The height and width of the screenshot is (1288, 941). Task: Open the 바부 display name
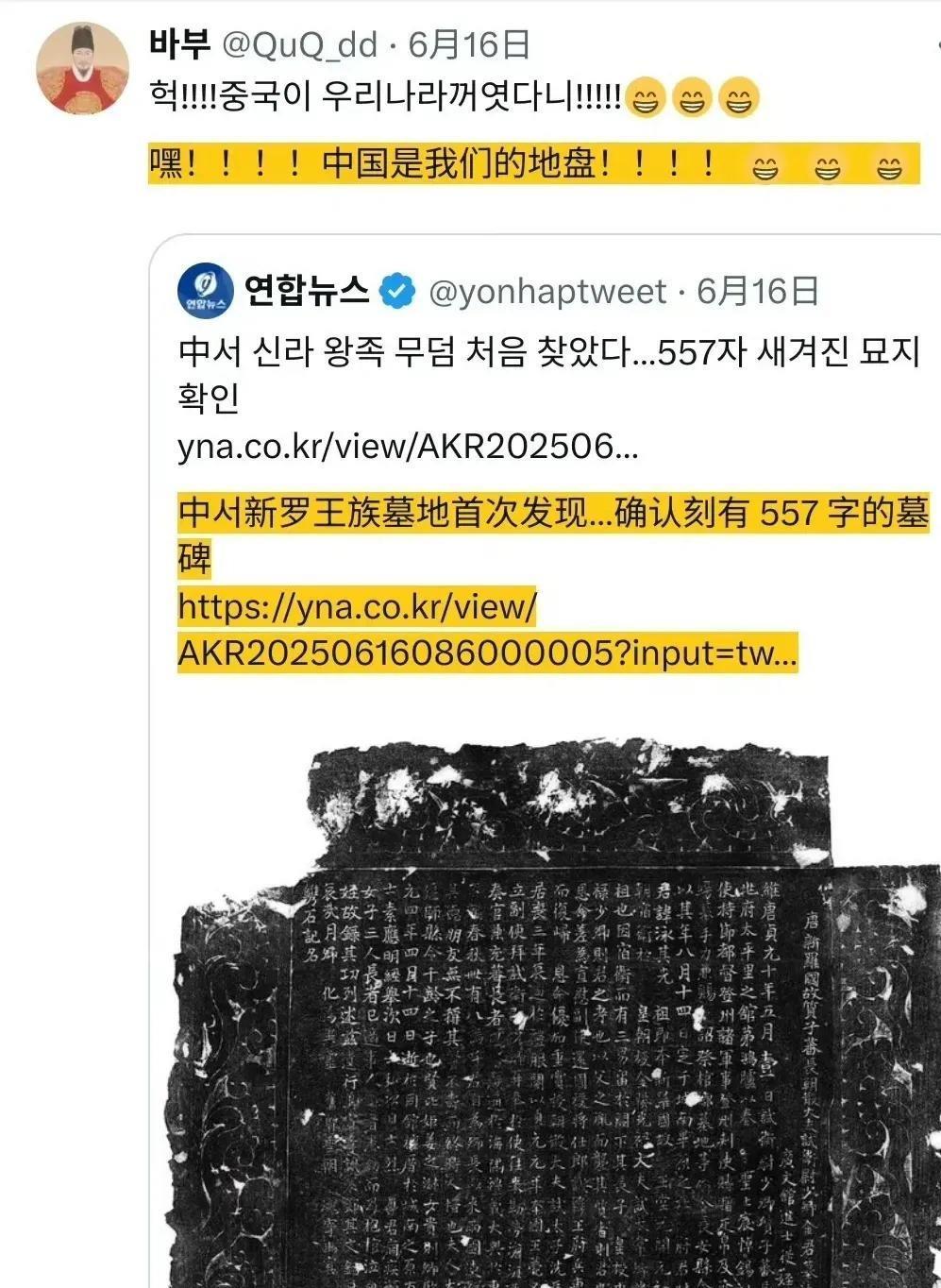coord(179,44)
